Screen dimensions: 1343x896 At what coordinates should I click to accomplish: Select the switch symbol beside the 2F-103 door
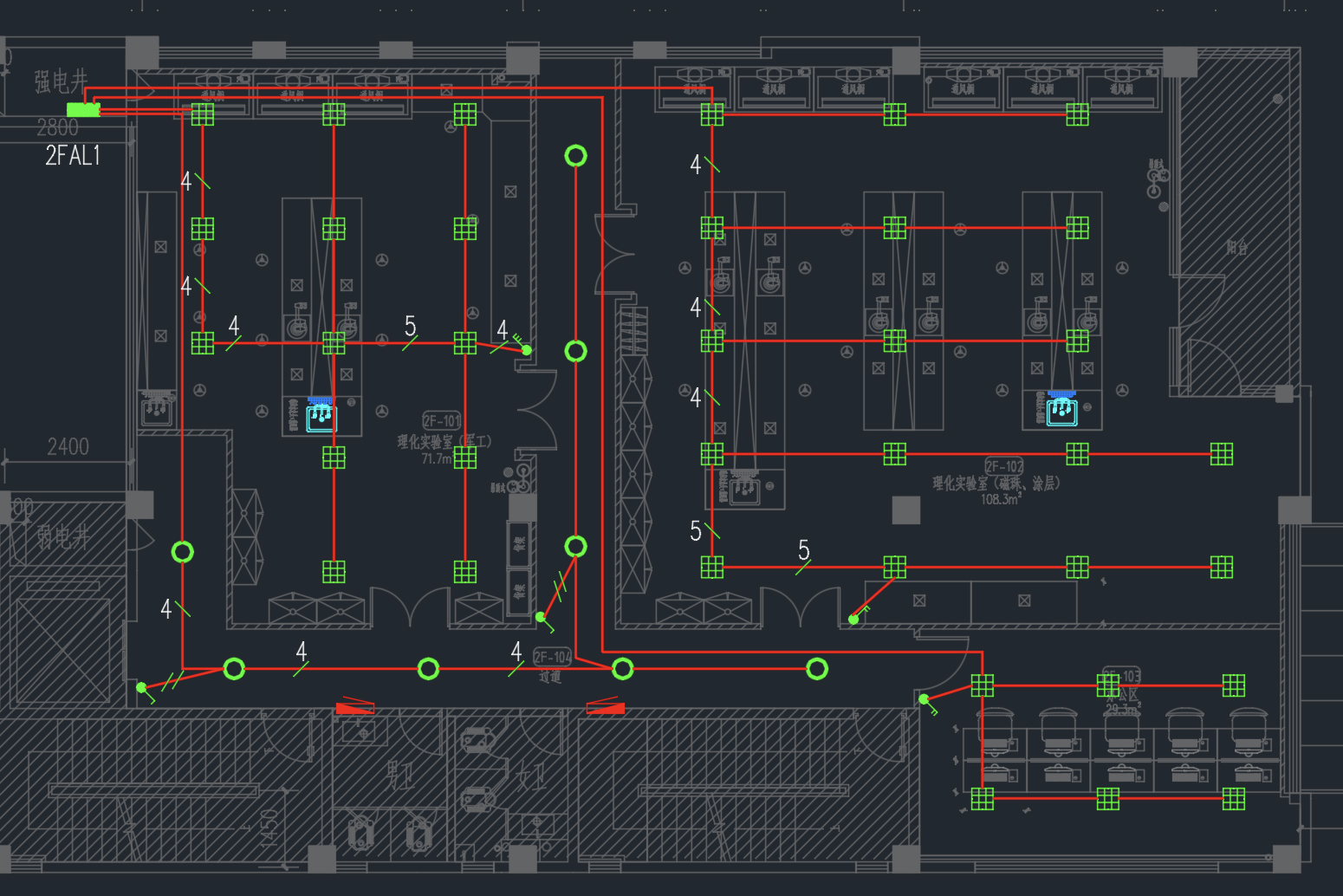(x=925, y=699)
